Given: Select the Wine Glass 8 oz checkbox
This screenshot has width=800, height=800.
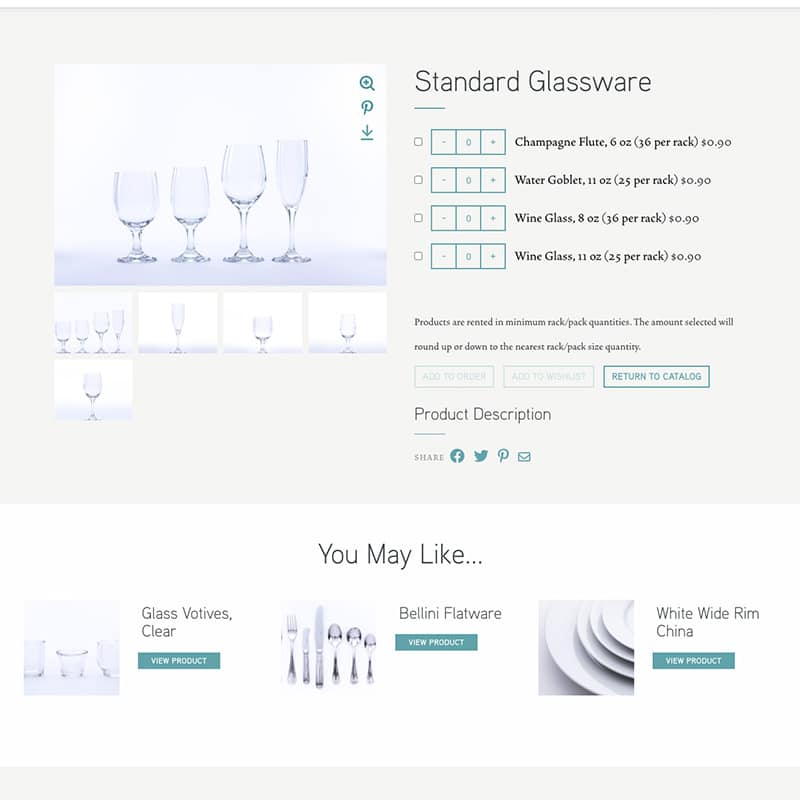Looking at the screenshot, I should coord(418,218).
